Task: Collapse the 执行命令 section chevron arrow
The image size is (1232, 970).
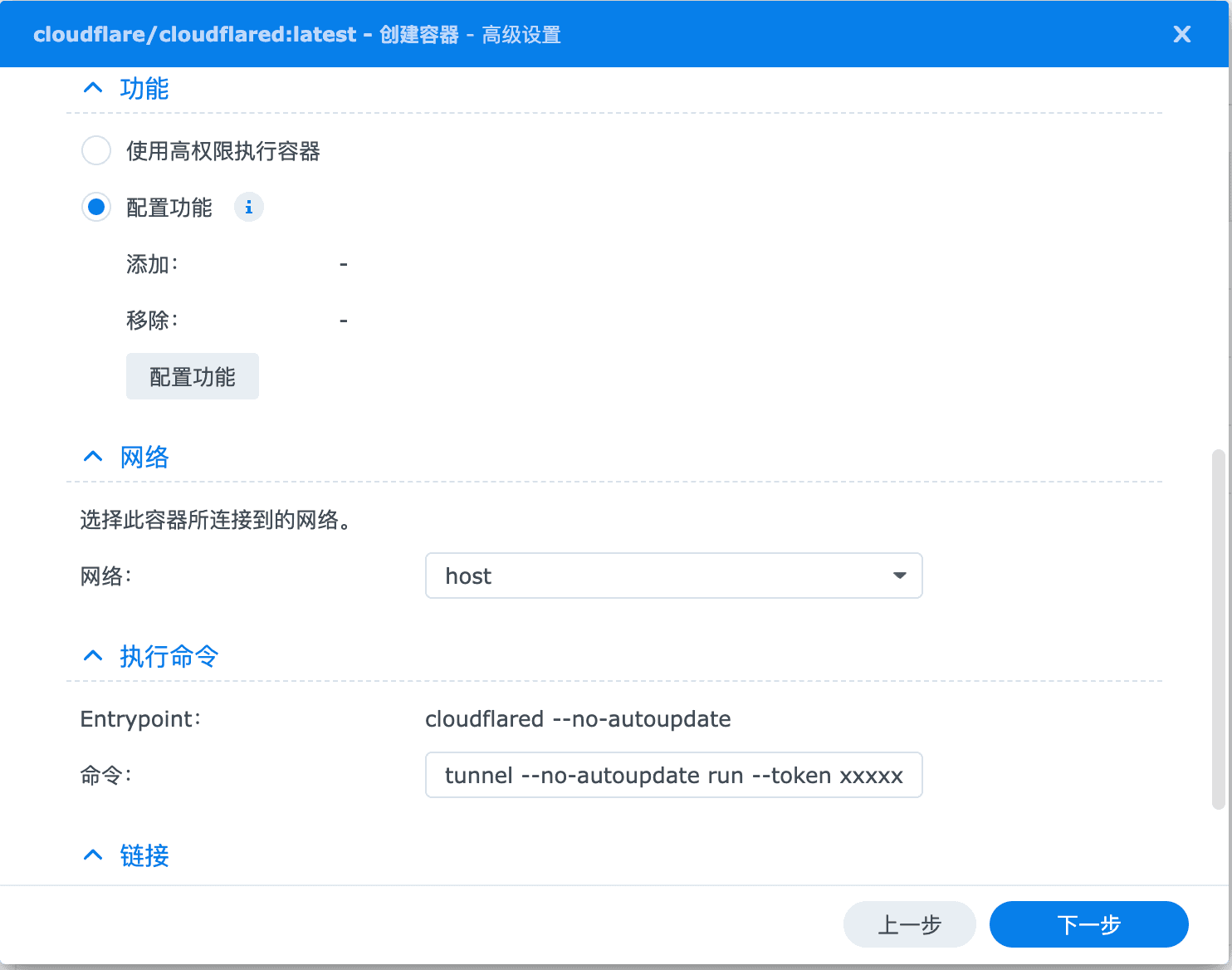Action: (x=93, y=656)
